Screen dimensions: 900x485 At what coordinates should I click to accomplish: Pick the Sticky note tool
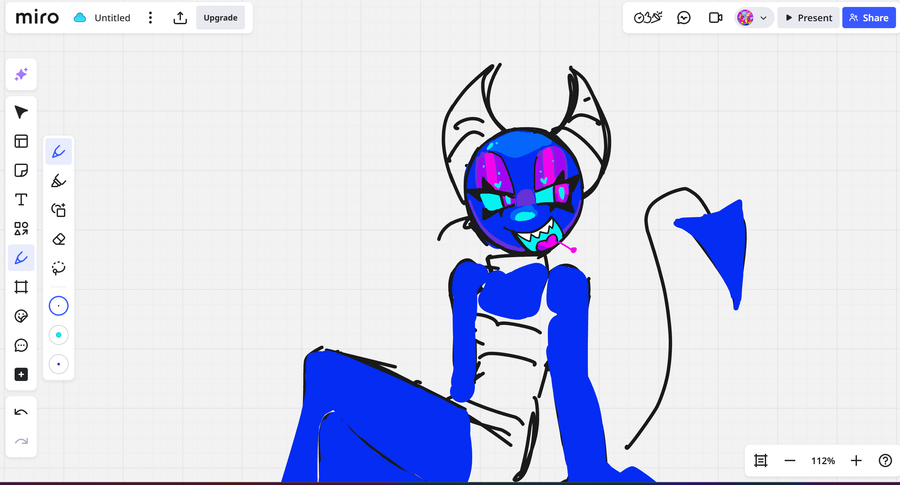coord(21,170)
